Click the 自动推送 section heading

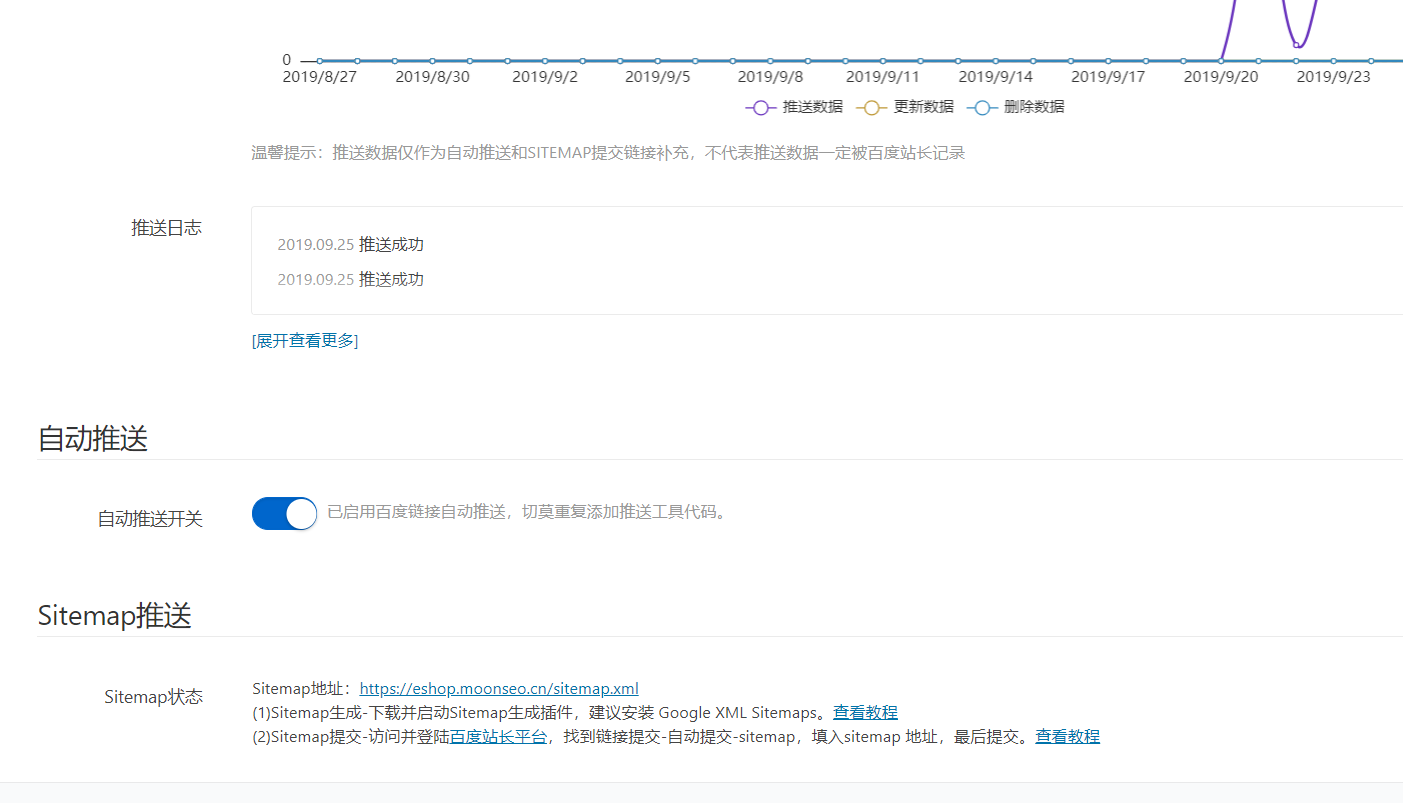click(93, 438)
